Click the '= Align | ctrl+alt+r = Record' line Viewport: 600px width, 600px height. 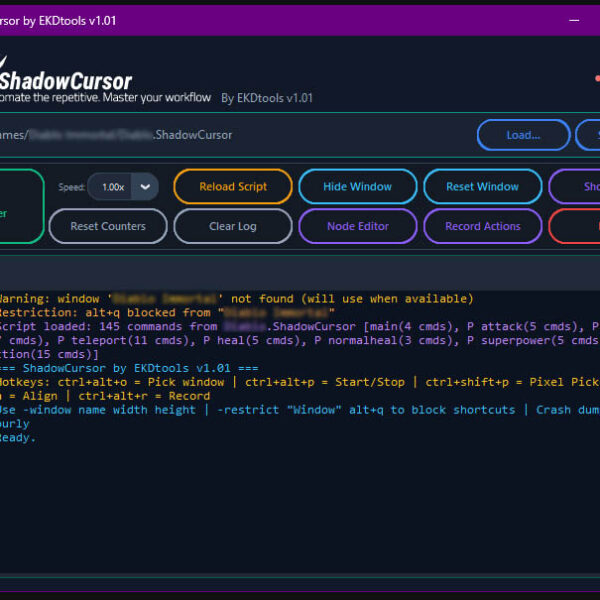pyautogui.click(x=105, y=396)
